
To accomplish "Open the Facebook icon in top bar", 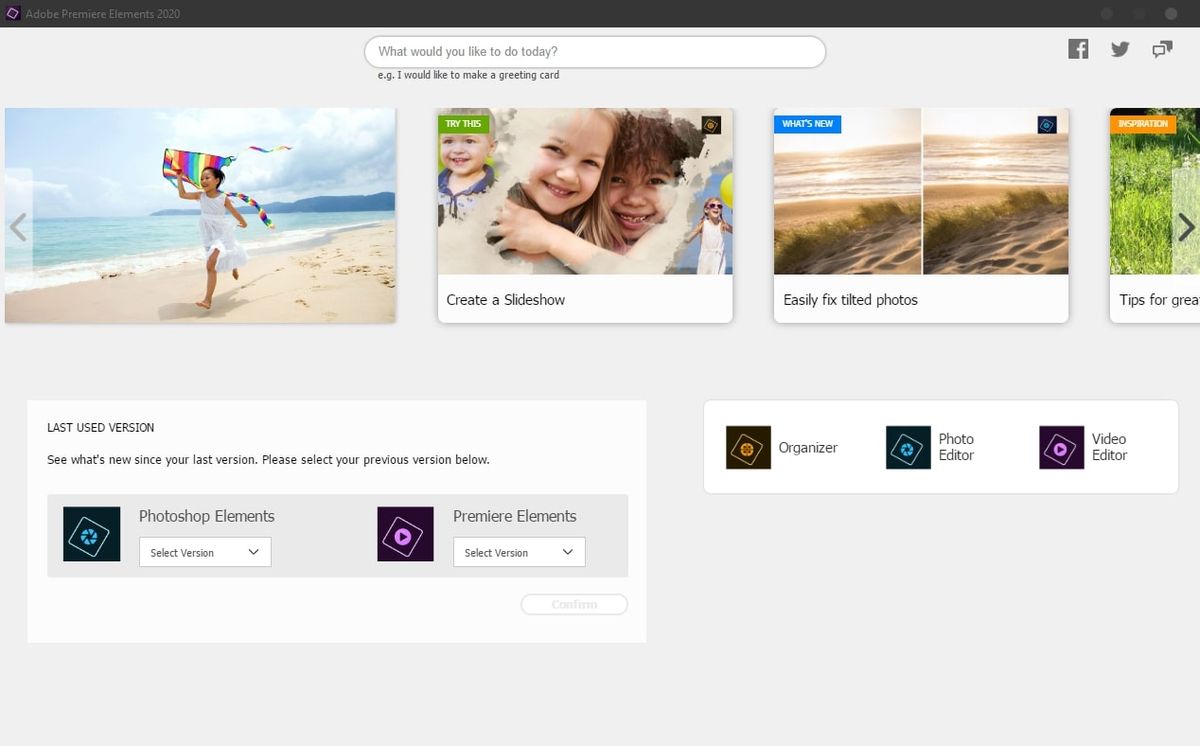I will tap(1078, 49).
